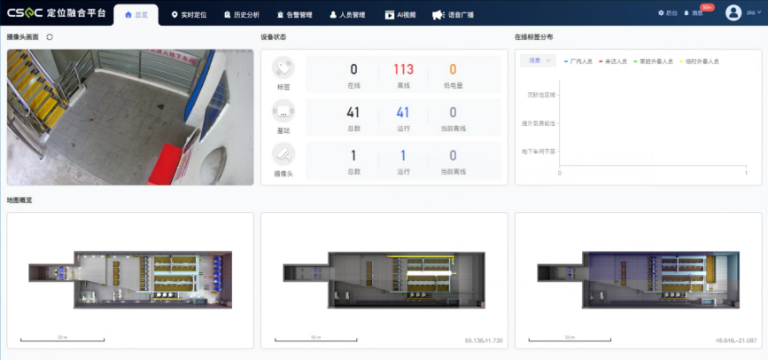768x360 pixels.
Task: Toggle the 来访人员 legend series
Action: [612, 62]
